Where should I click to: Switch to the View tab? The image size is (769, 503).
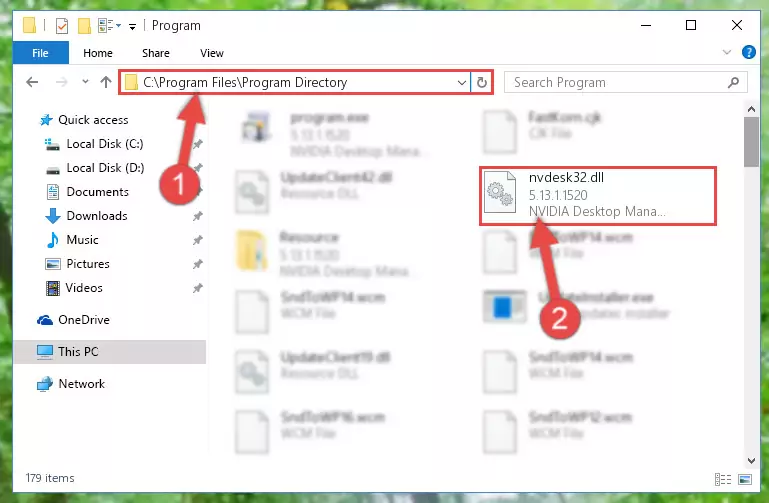212,53
